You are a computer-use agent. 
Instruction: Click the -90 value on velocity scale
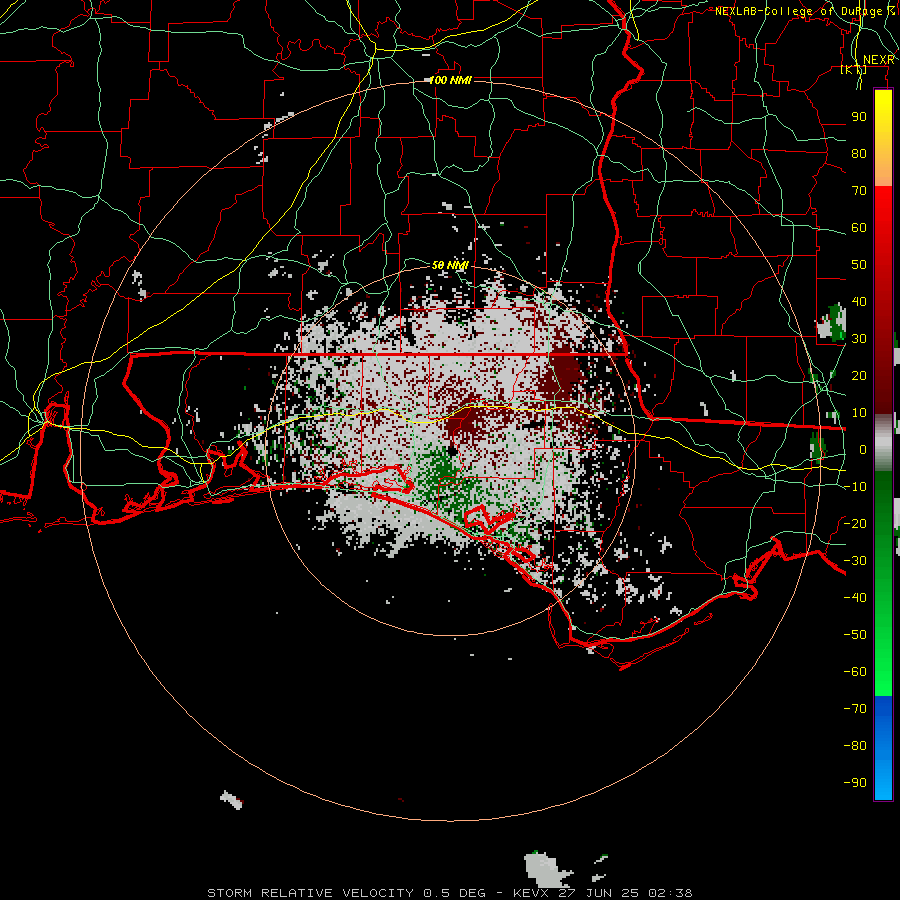coord(855,782)
